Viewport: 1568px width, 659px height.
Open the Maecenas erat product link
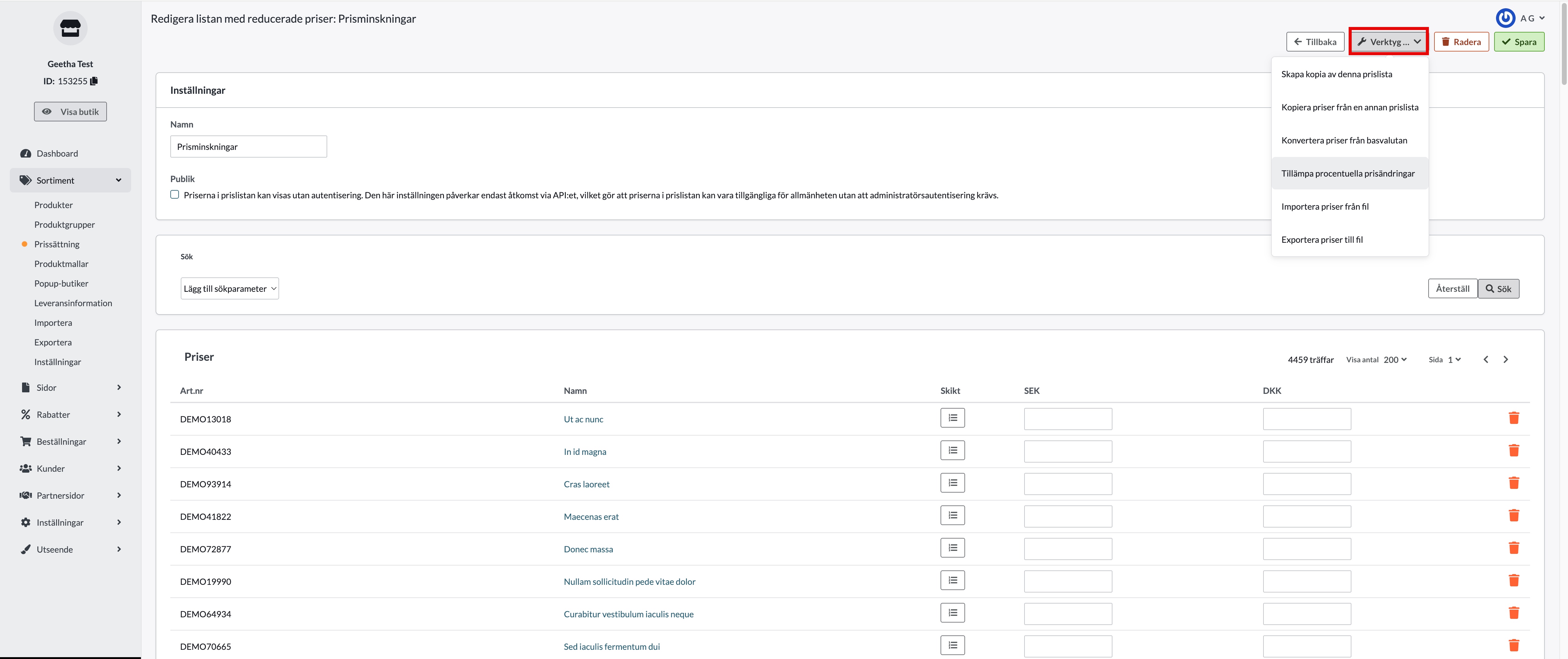pos(590,516)
